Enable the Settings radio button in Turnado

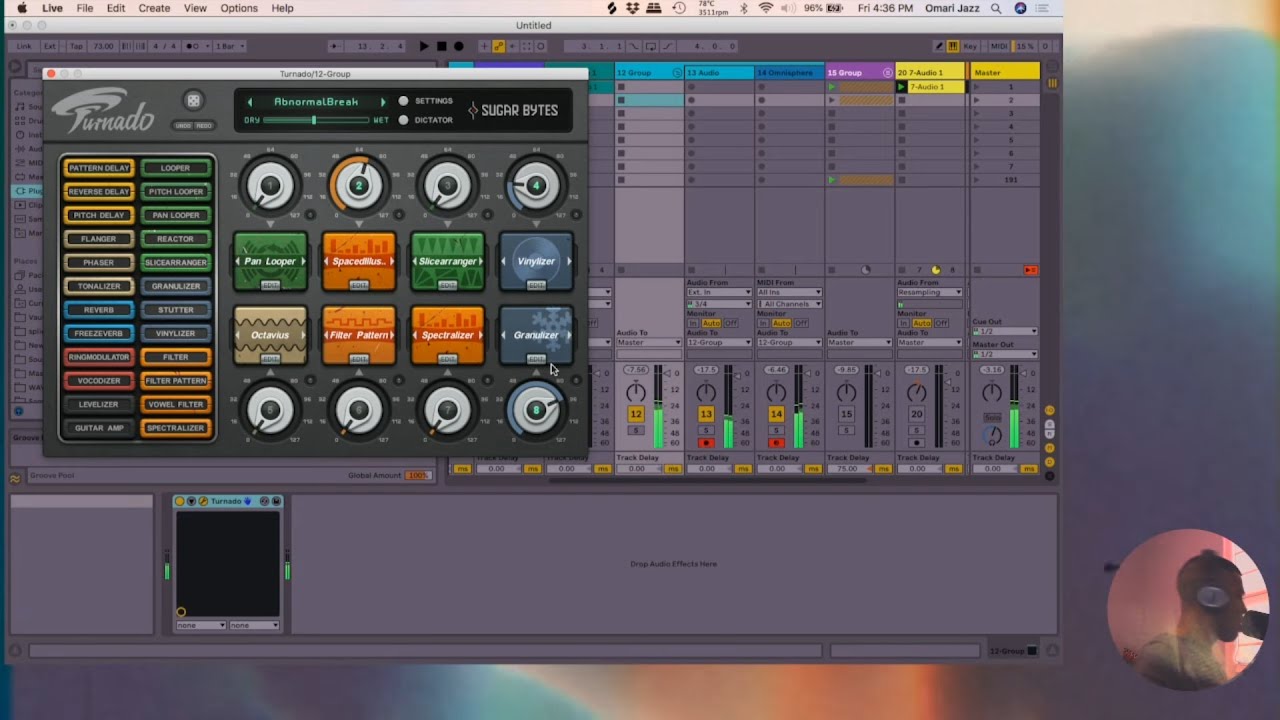[404, 101]
